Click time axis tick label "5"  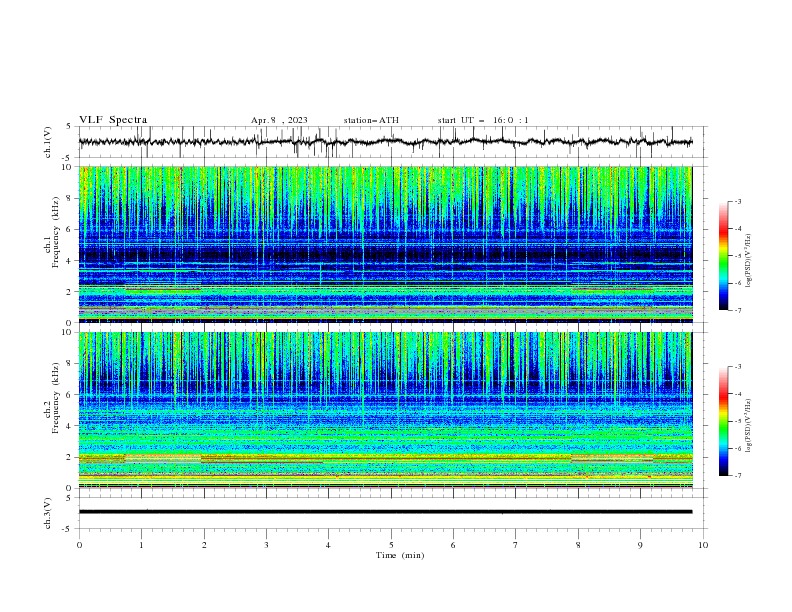coord(391,545)
